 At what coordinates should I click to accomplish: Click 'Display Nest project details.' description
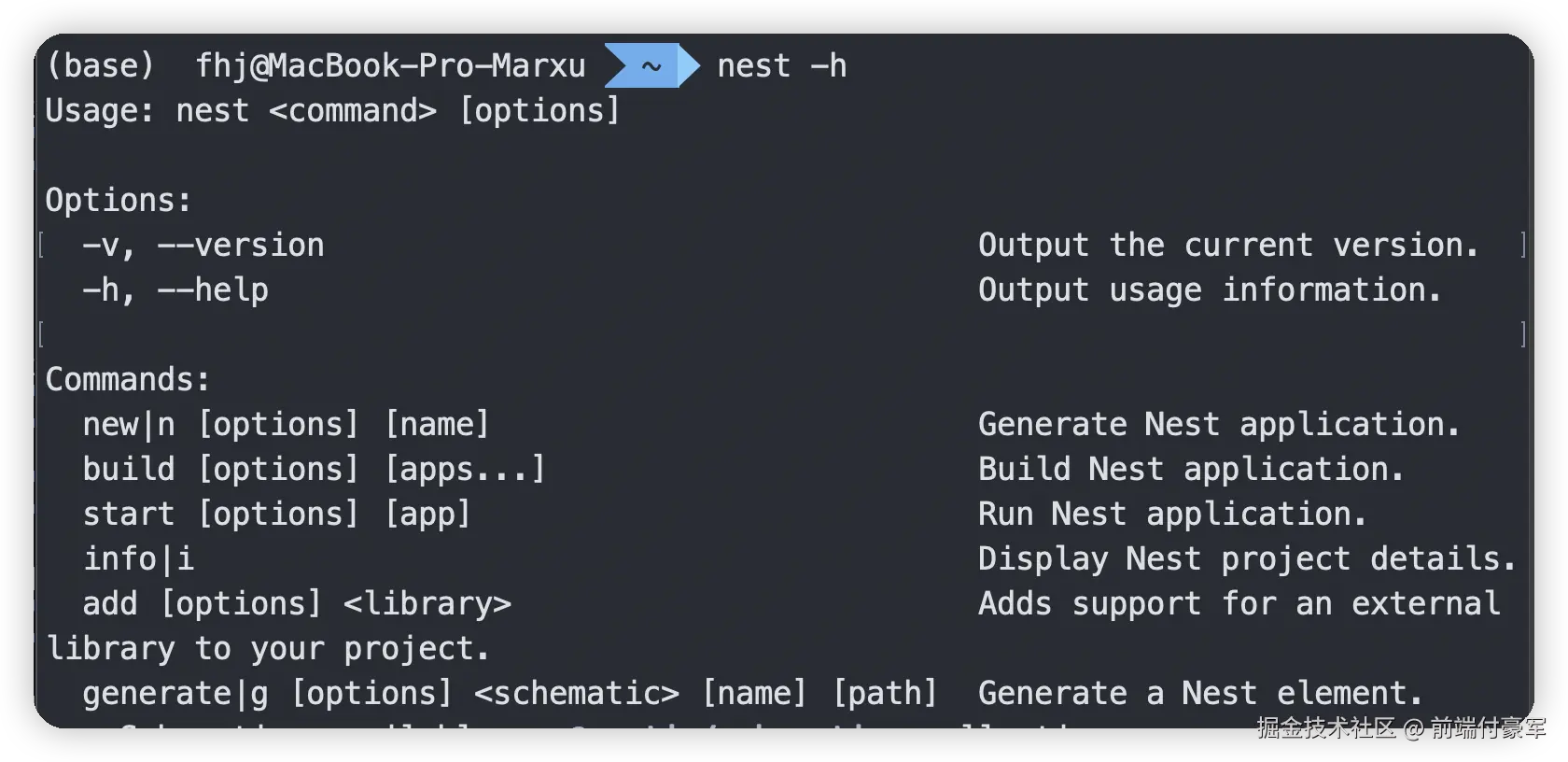(1247, 559)
